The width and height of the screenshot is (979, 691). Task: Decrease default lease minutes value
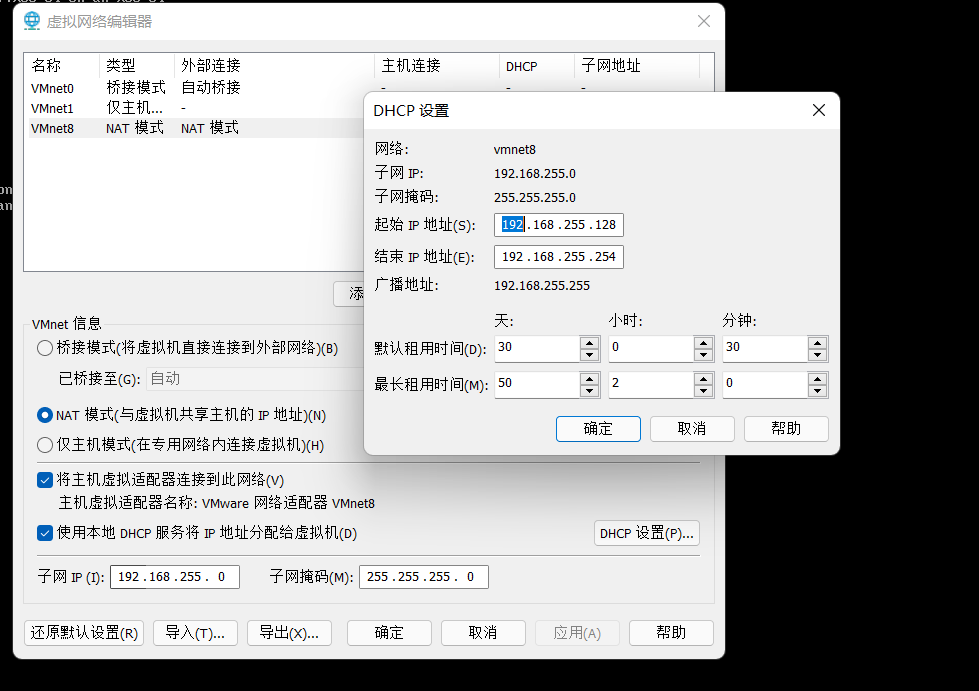click(817, 355)
